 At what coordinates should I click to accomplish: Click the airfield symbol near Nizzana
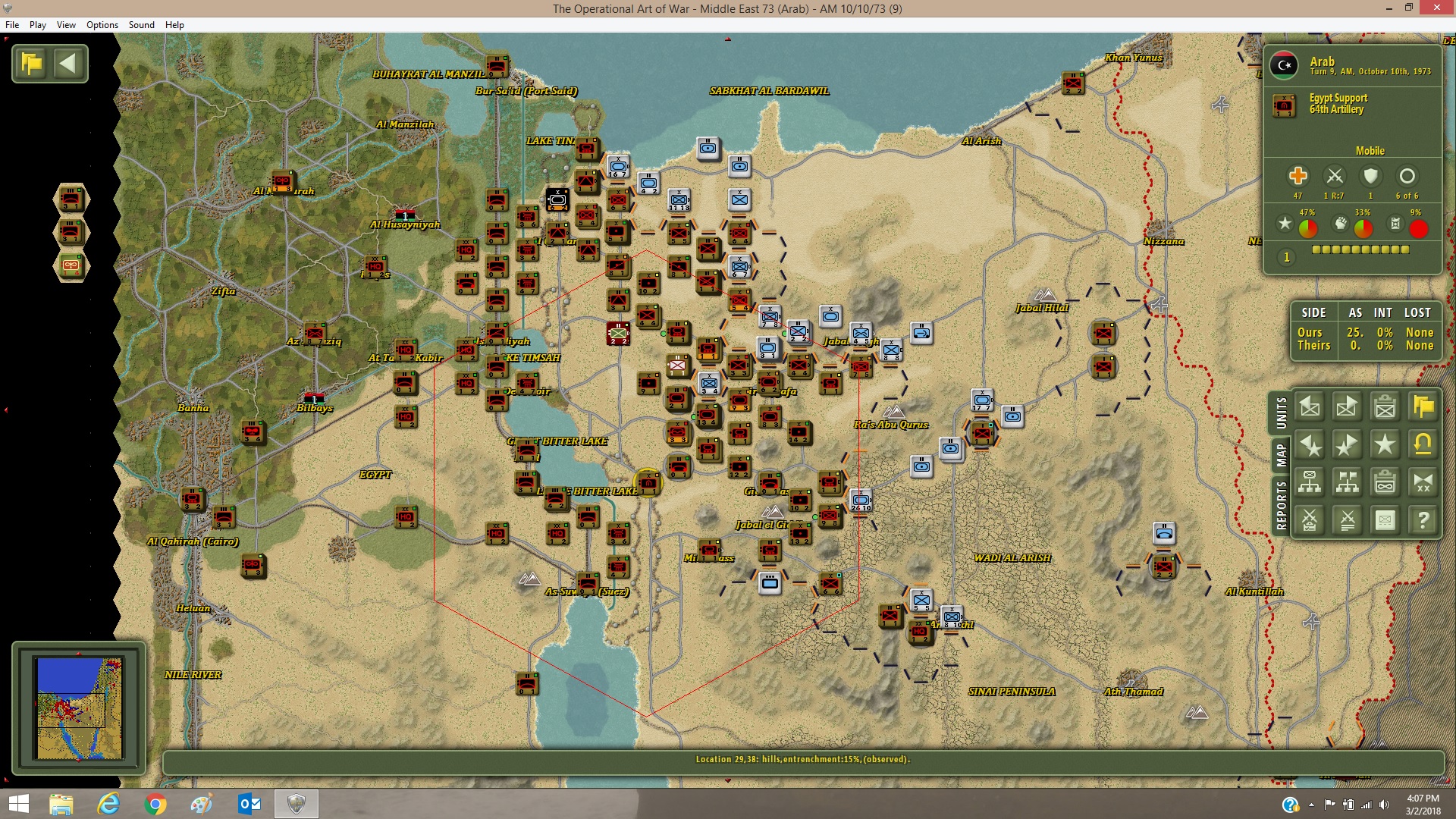tap(1159, 304)
